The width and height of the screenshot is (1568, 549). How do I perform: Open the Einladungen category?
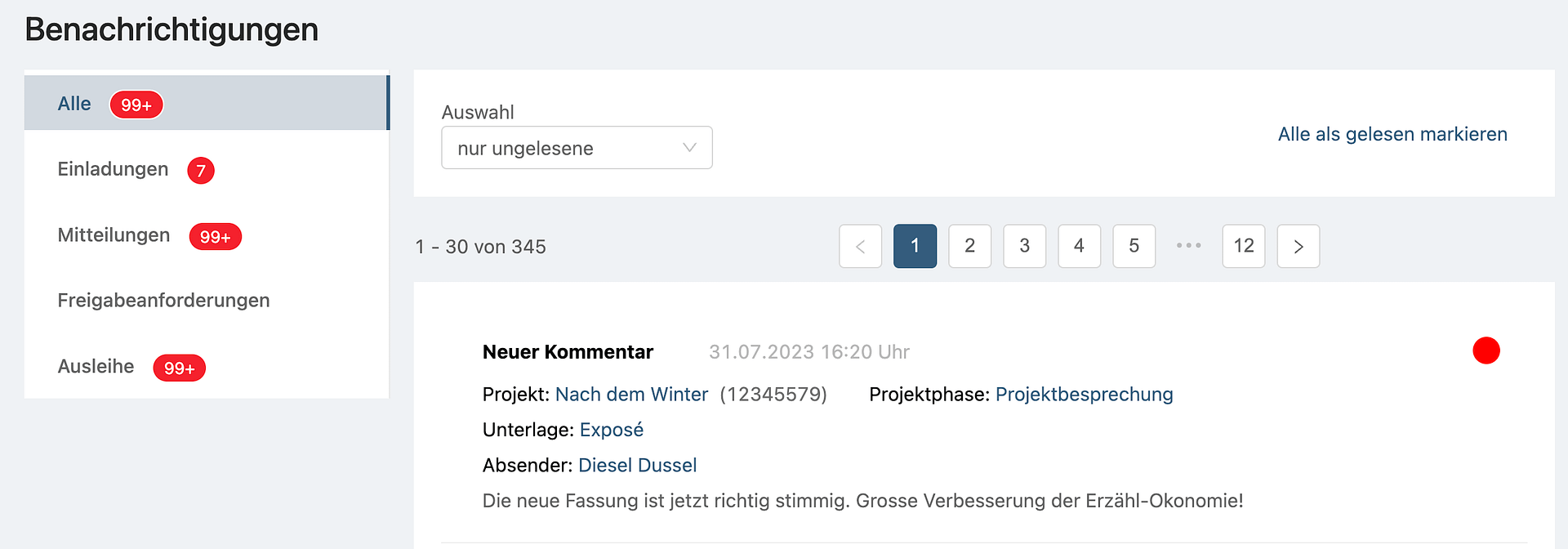[x=113, y=169]
